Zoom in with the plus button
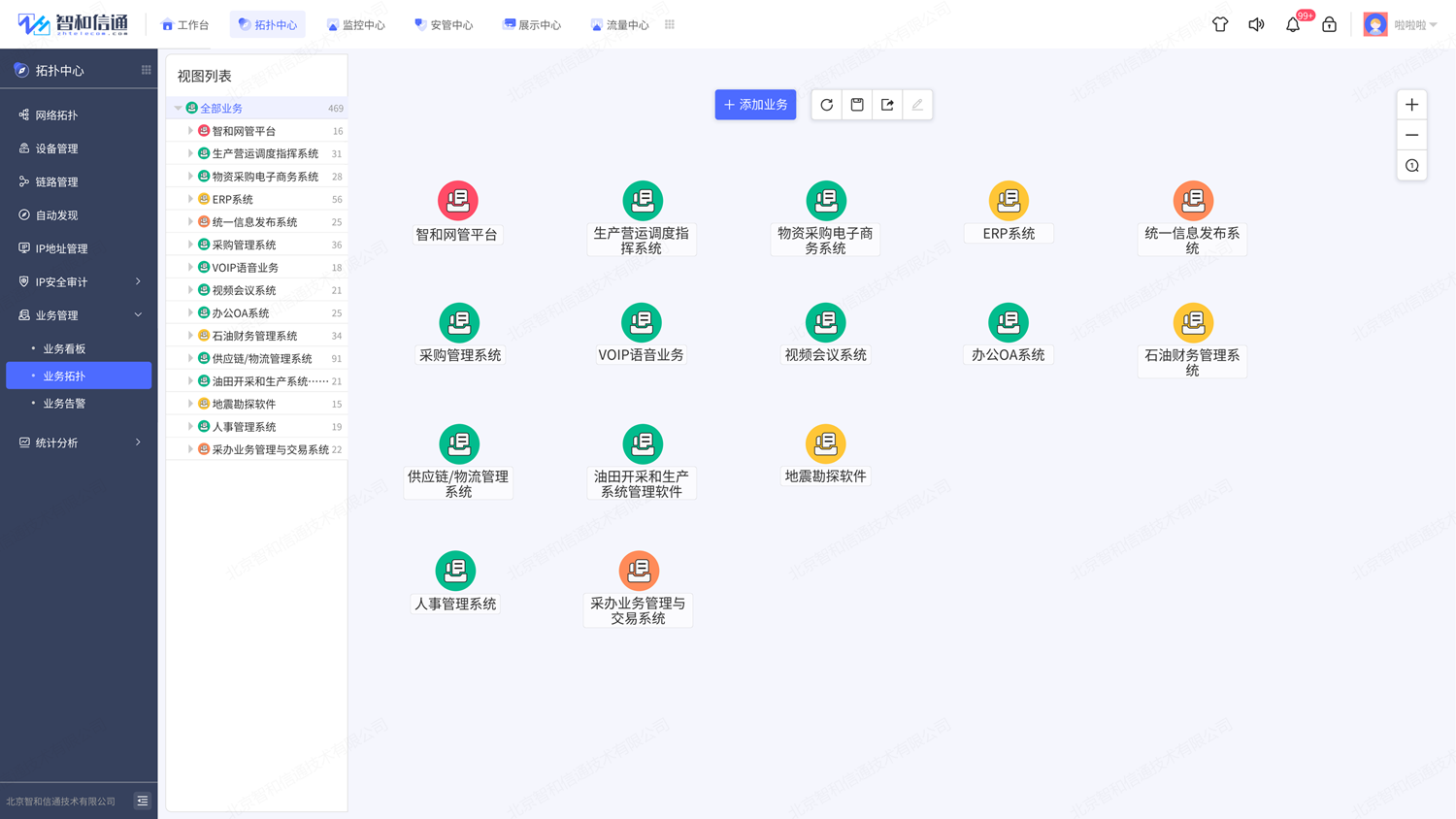Screen dimensions: 1456x819 pyautogui.click(x=1411, y=105)
